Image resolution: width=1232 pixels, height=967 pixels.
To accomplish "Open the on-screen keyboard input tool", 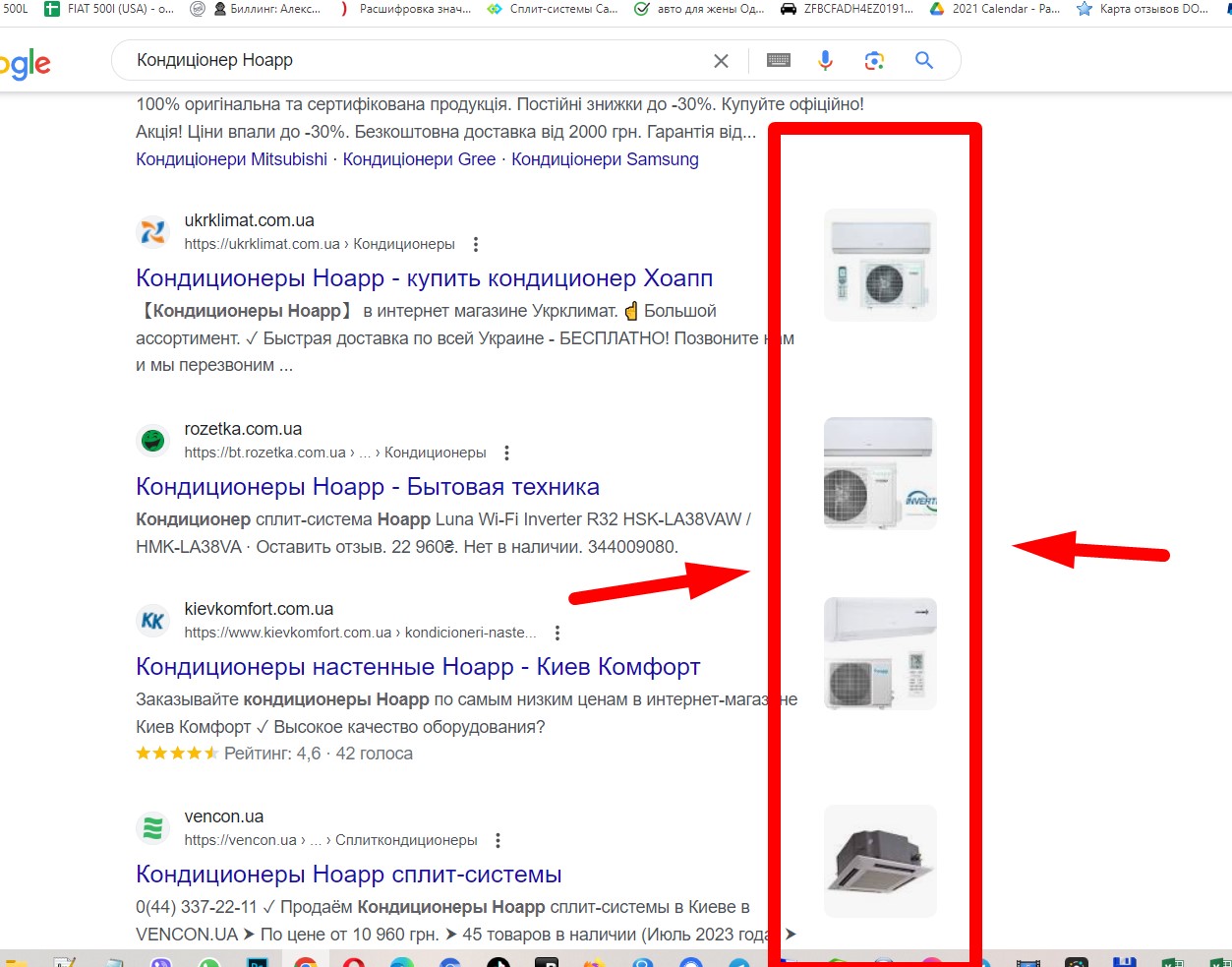I will tap(779, 61).
